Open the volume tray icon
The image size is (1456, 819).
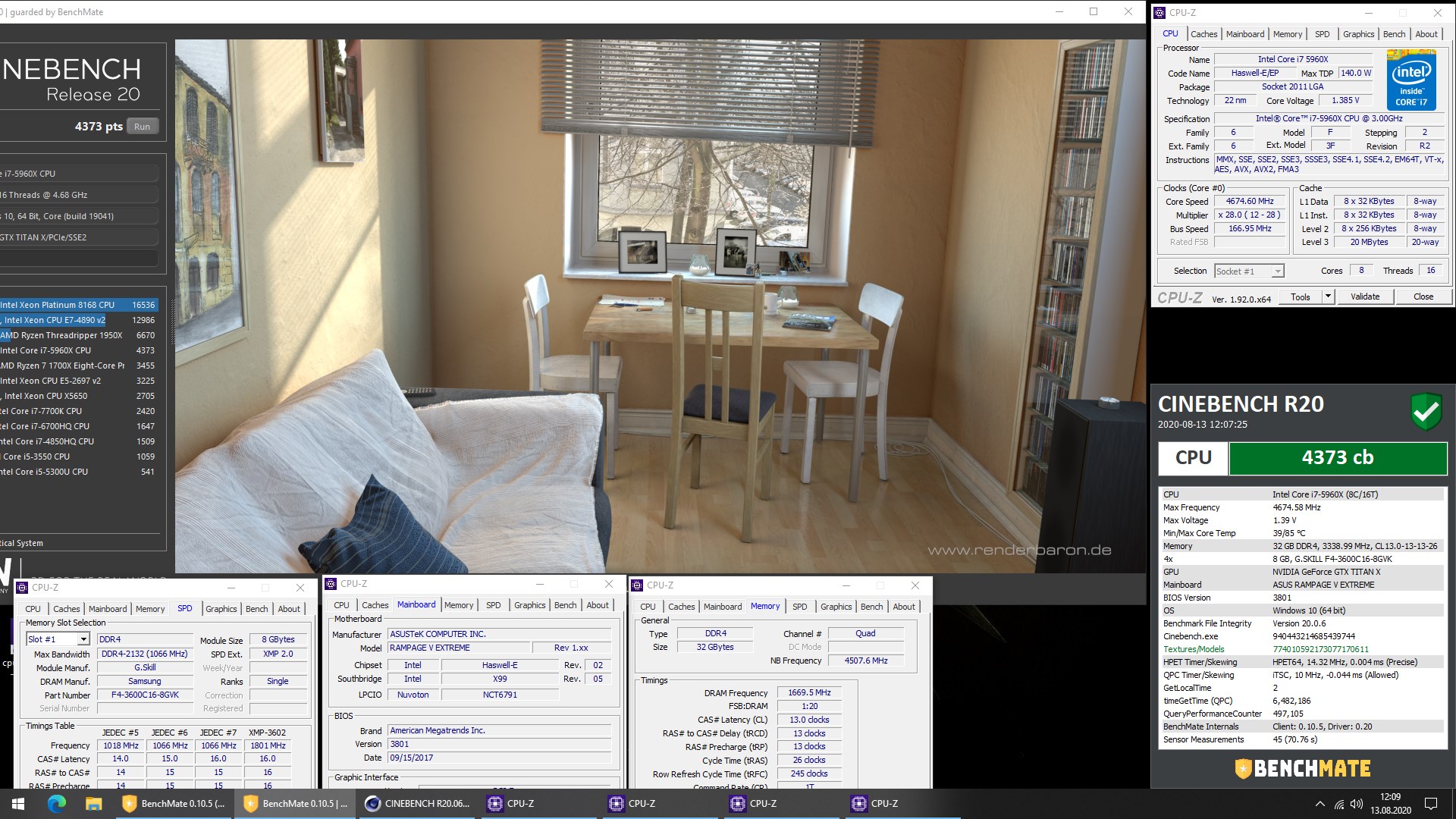click(1357, 804)
